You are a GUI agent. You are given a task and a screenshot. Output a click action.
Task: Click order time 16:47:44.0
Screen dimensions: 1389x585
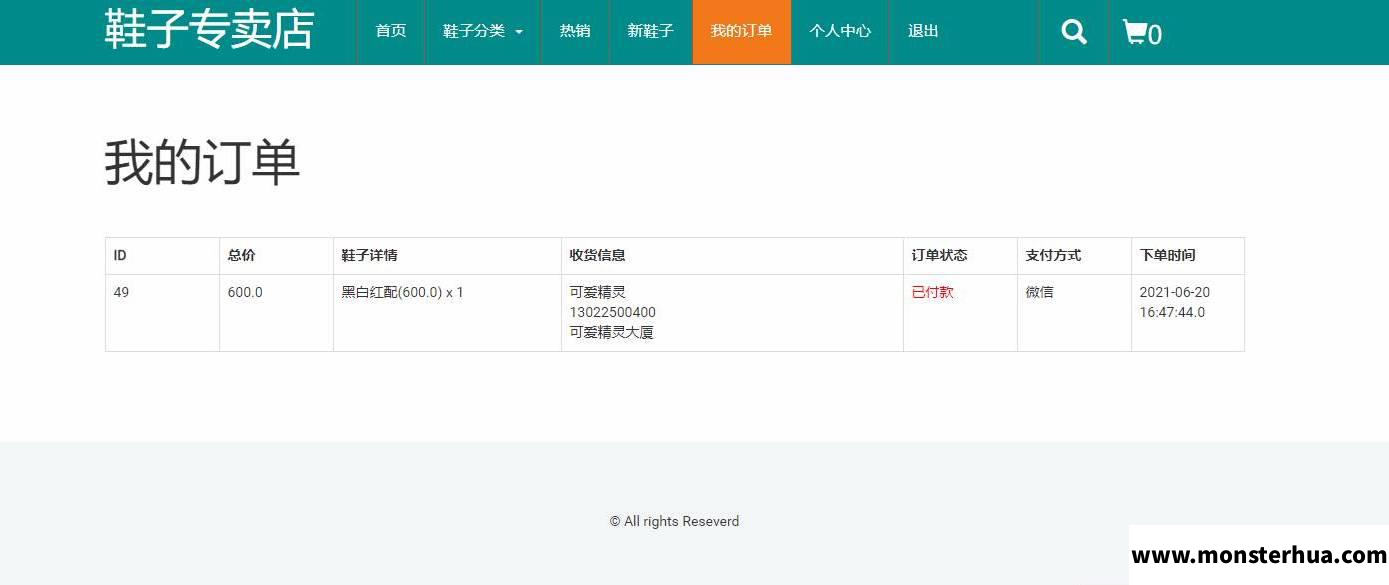(1173, 313)
